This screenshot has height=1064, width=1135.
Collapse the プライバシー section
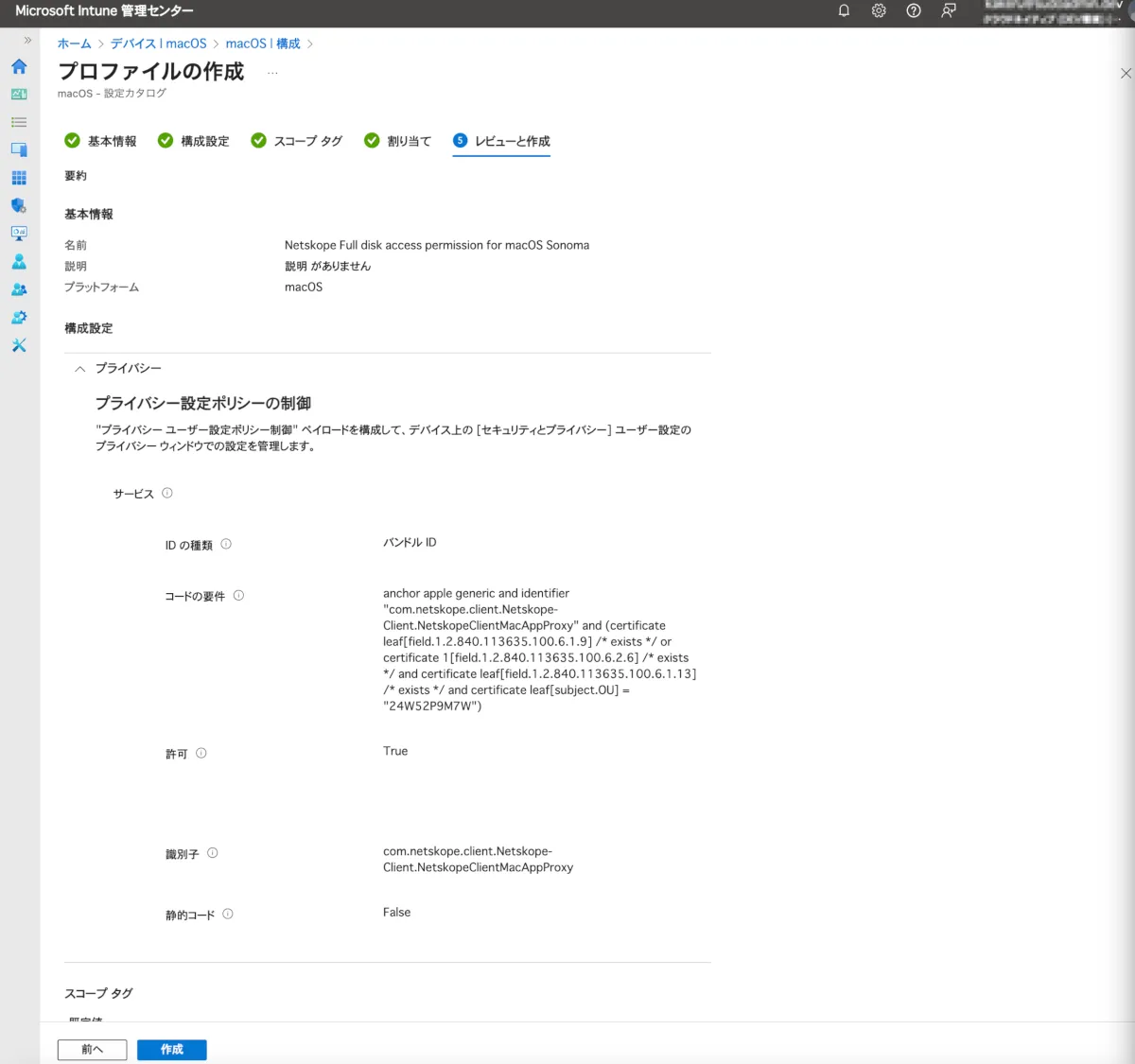tap(80, 369)
